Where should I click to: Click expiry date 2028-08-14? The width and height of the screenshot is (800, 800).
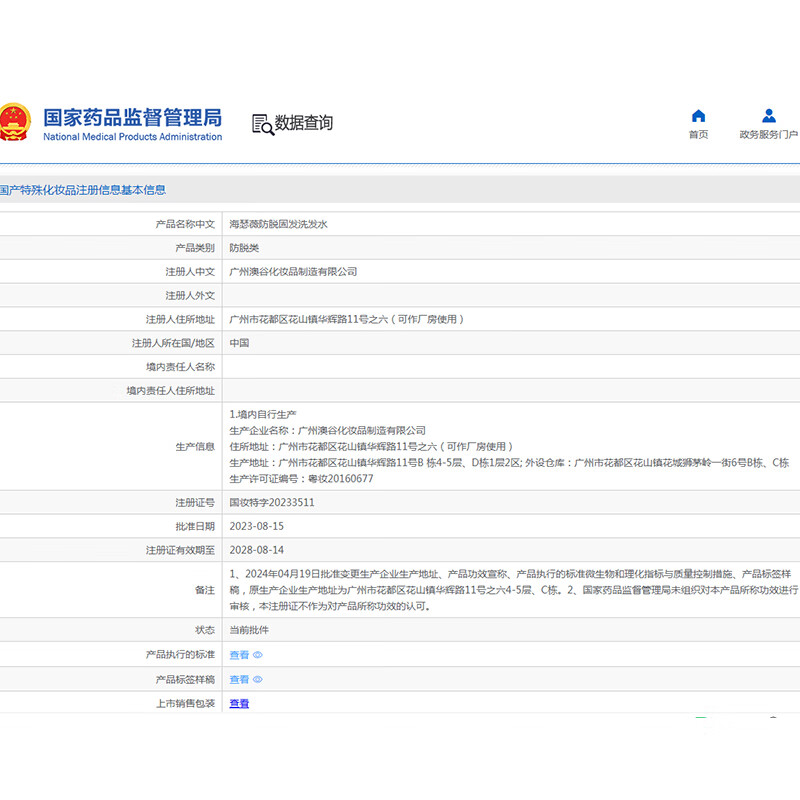coord(256,550)
